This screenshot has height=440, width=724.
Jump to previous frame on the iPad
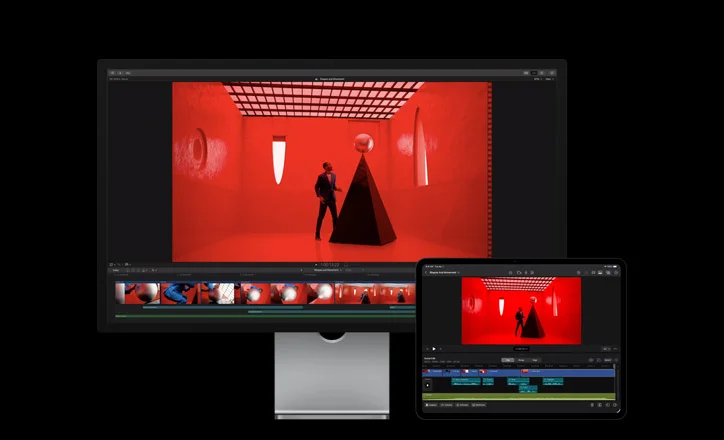point(427,349)
